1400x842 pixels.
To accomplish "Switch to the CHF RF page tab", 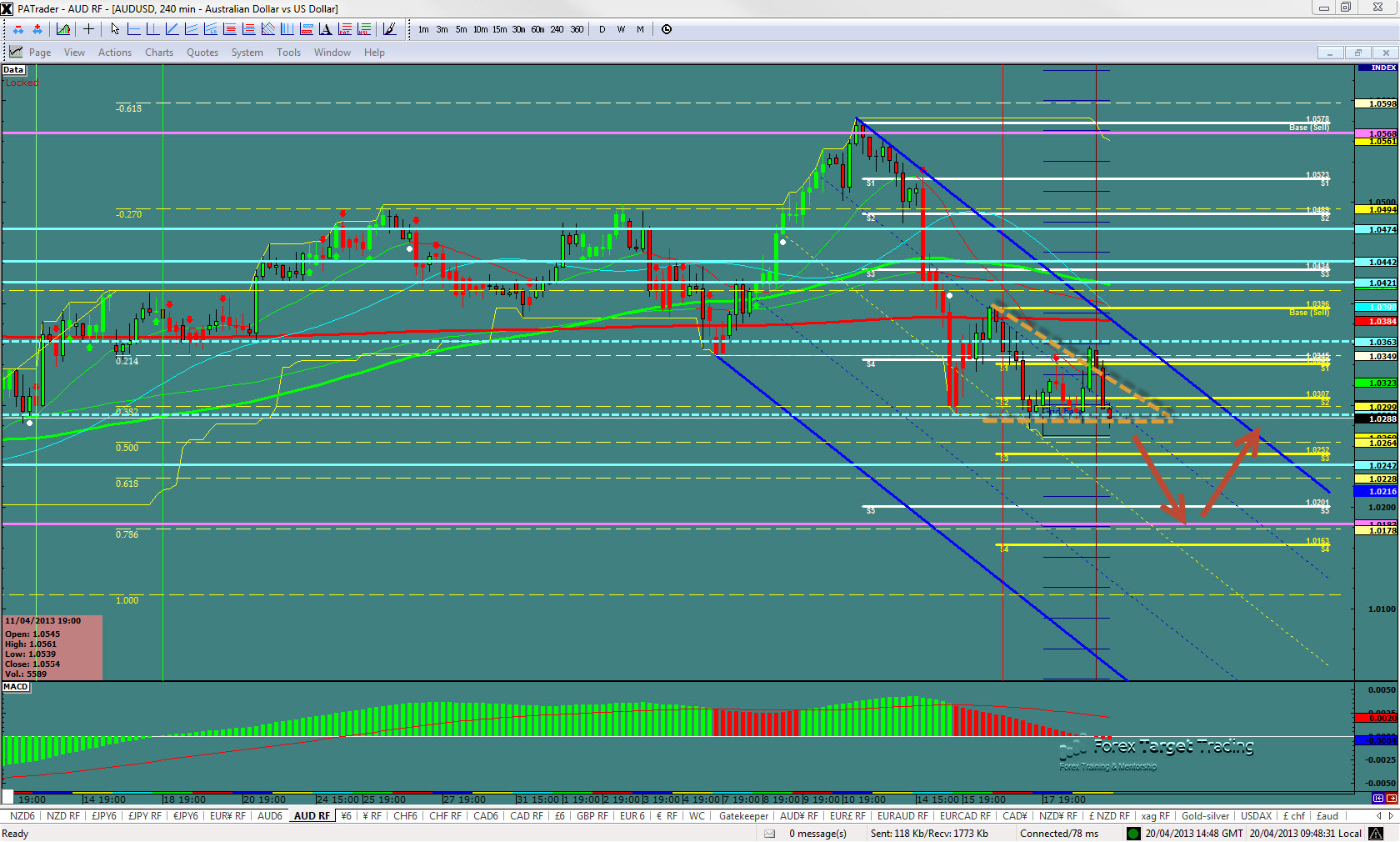I will coord(445,816).
